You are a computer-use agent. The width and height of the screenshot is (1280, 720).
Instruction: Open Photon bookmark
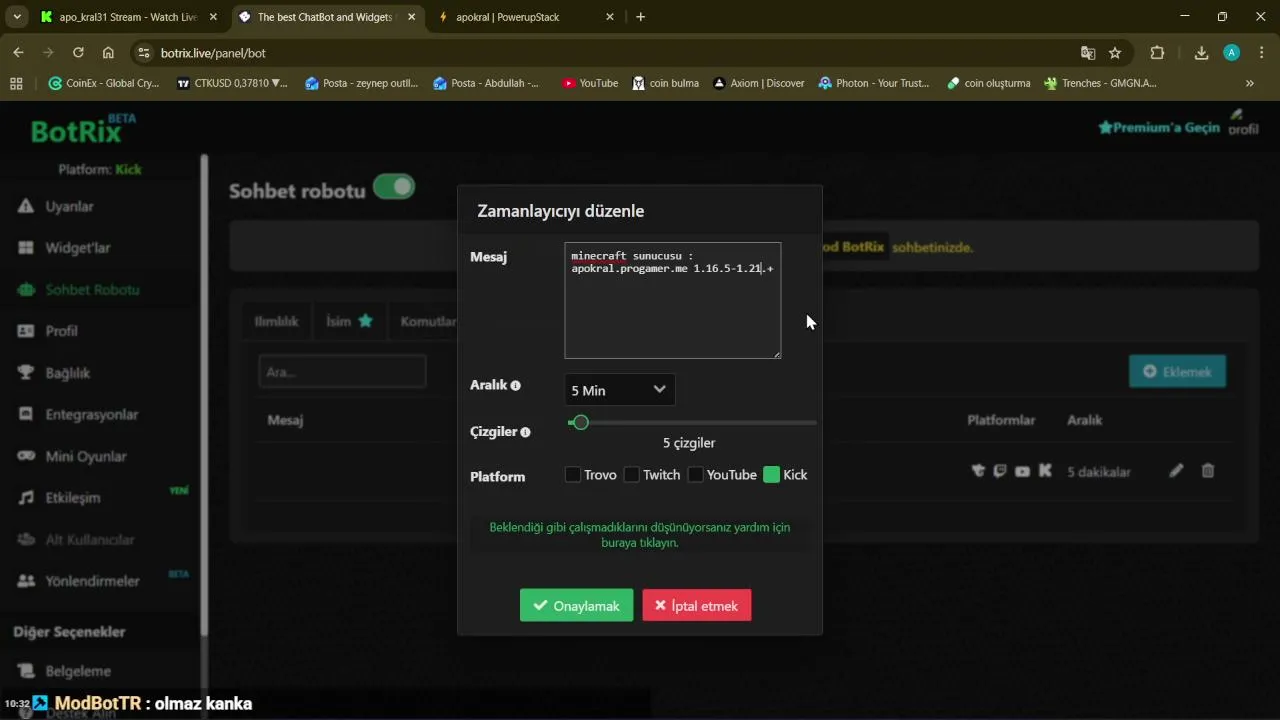tap(874, 83)
